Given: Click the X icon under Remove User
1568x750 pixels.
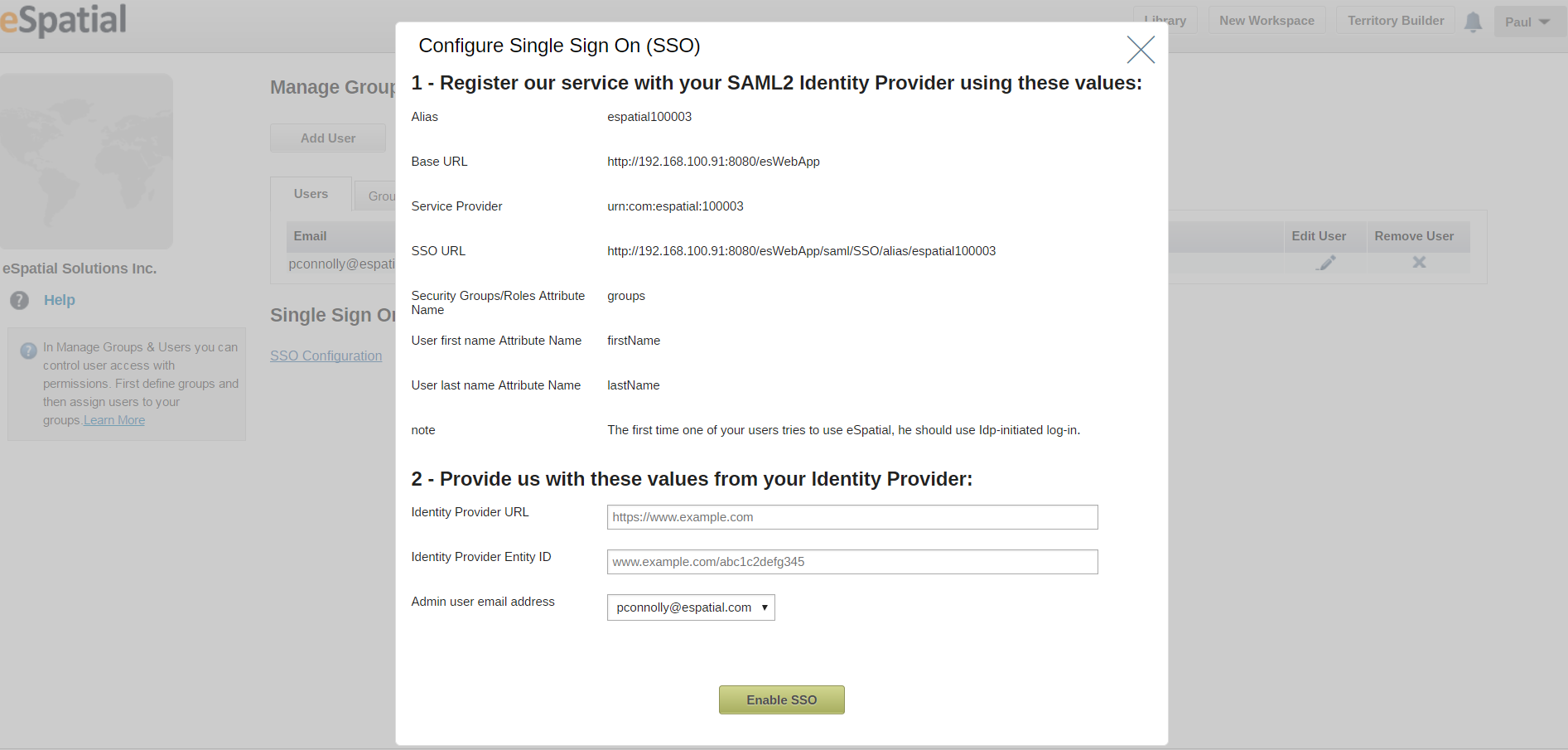Looking at the screenshot, I should 1419,262.
